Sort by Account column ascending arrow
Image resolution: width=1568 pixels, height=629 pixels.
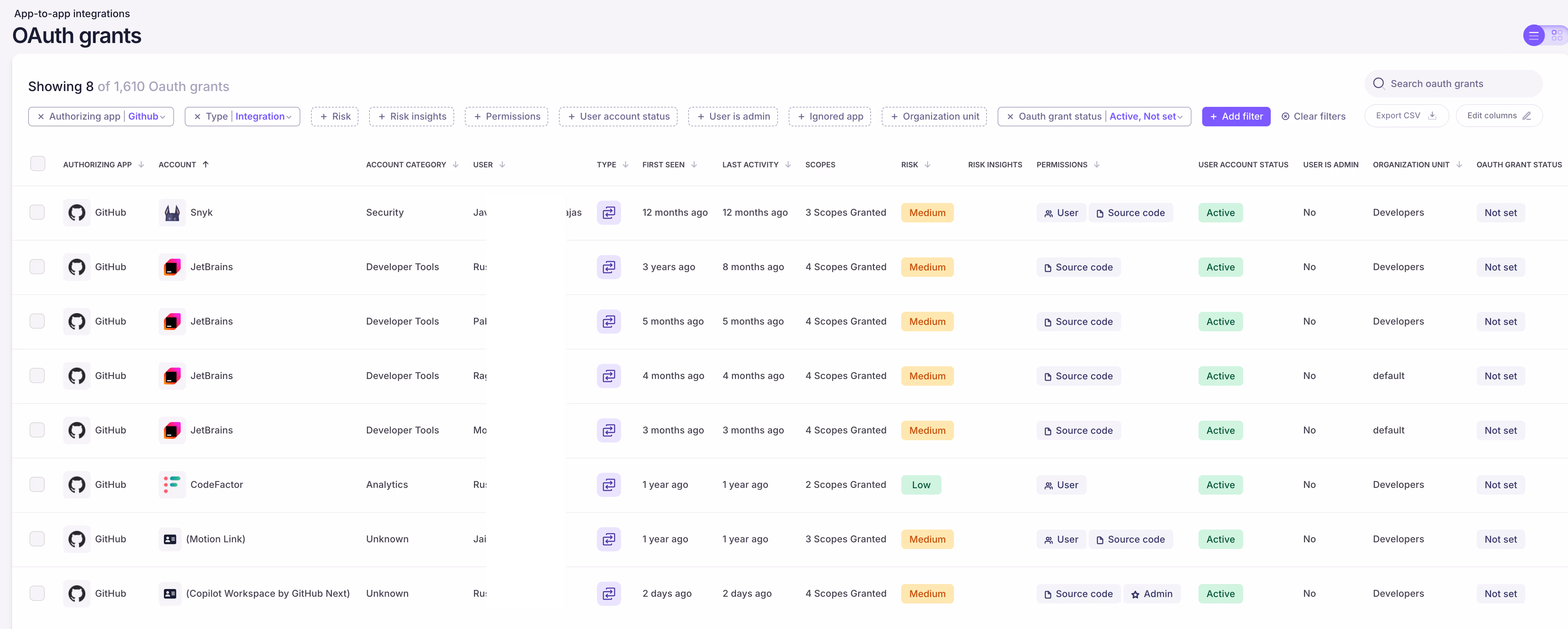[x=206, y=164]
